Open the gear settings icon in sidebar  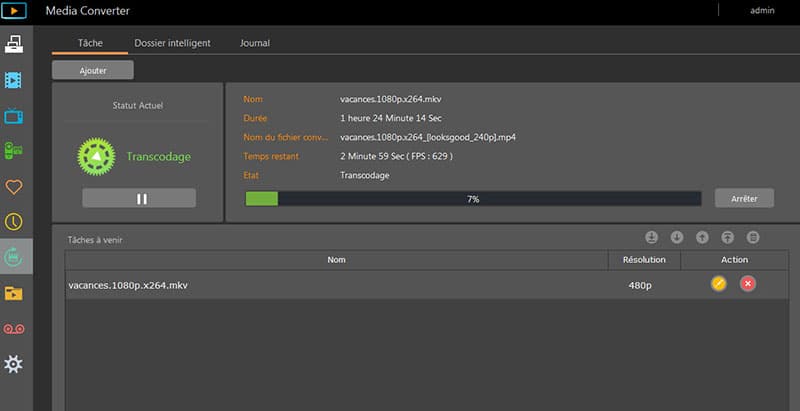coord(14,364)
